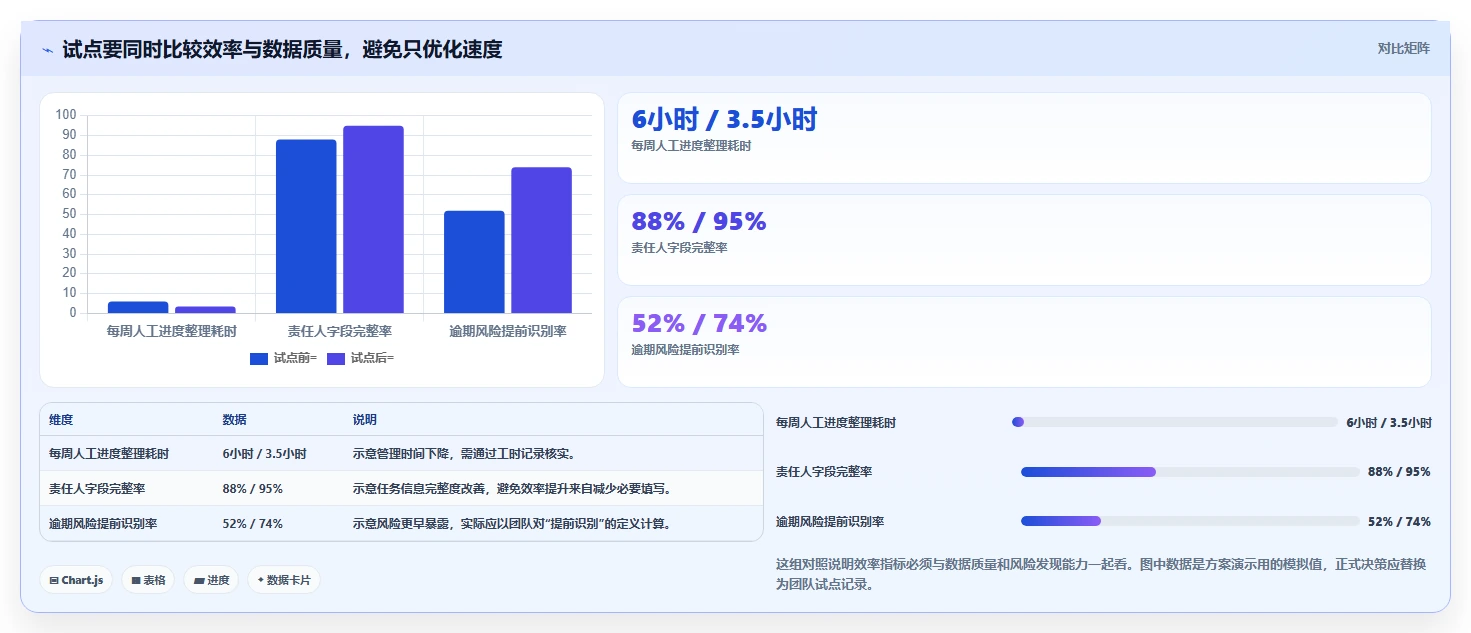Click the table cell 88% / 95%
The image size is (1471, 633).
coord(252,489)
